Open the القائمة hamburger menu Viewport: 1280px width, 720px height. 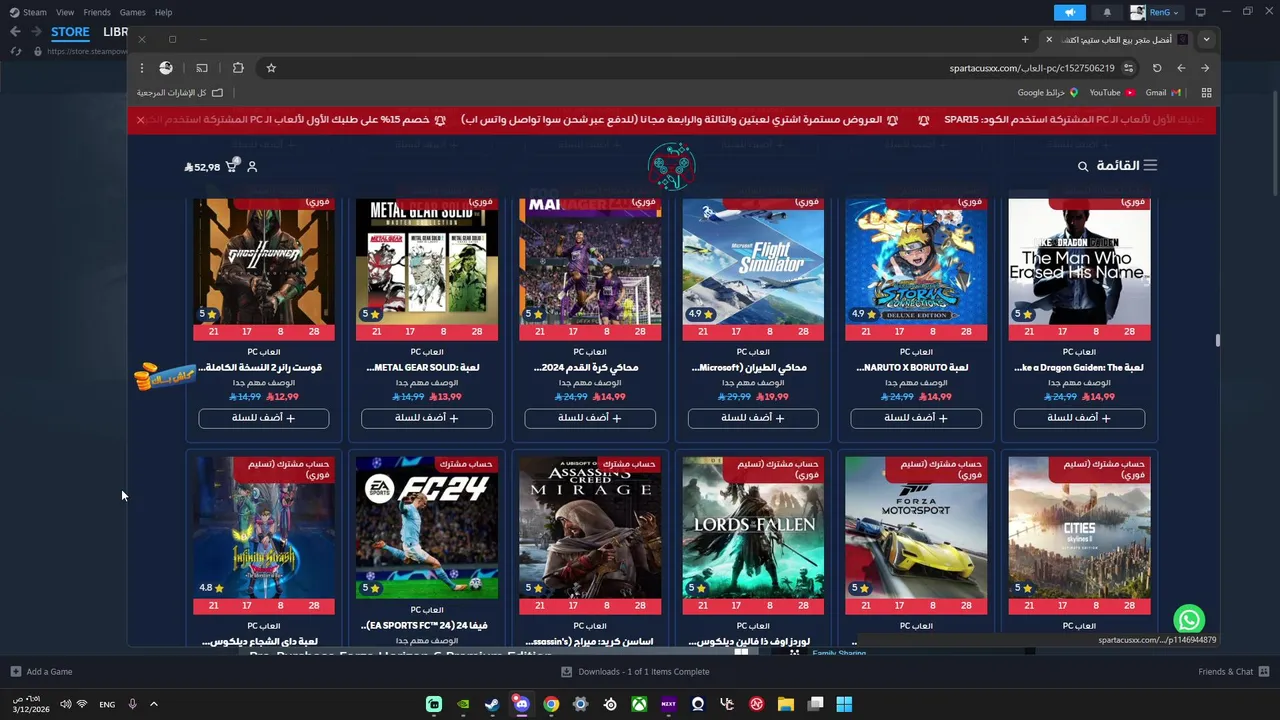coord(1127,166)
